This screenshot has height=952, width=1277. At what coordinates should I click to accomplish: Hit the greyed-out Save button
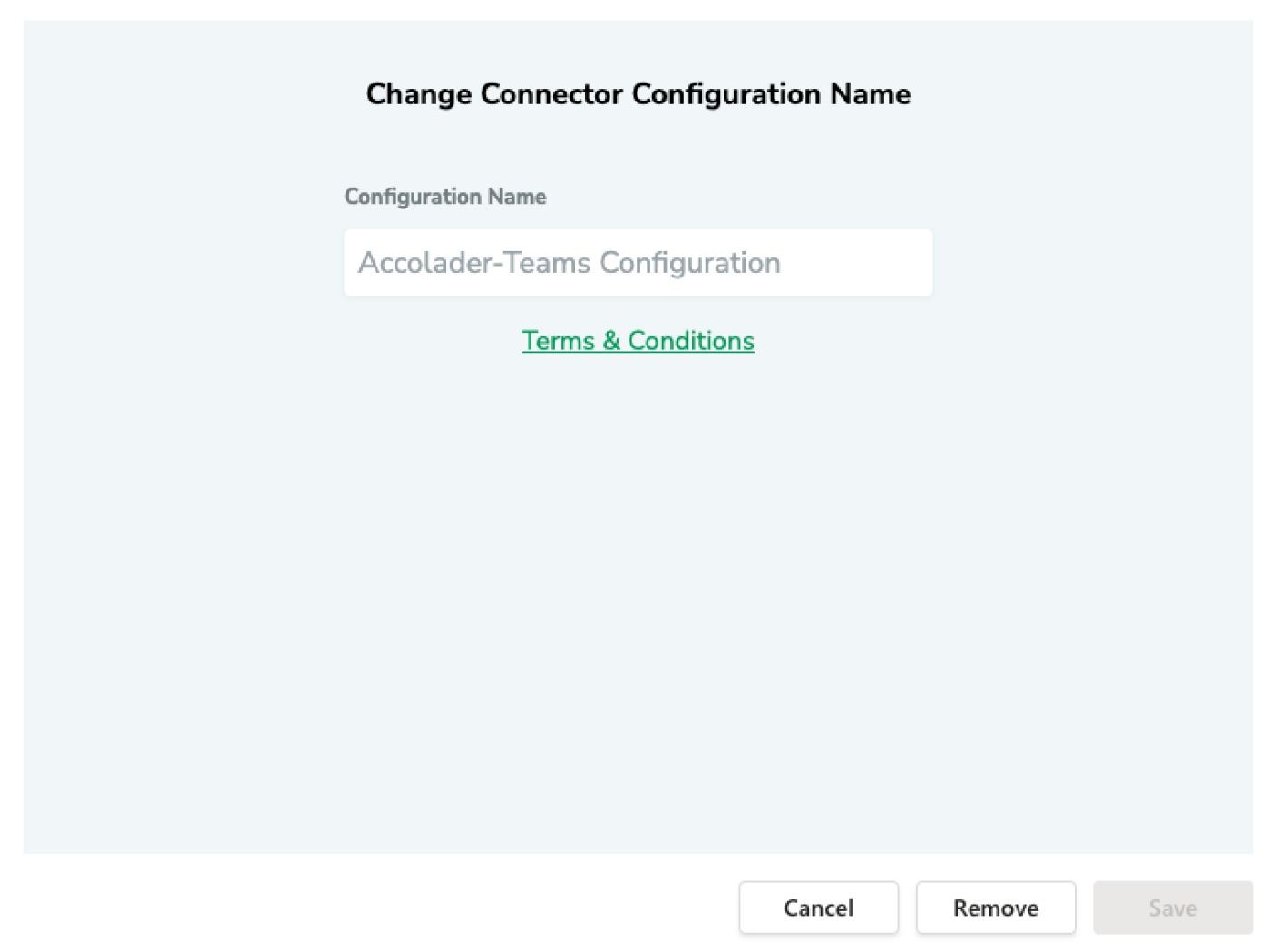[x=1172, y=908]
